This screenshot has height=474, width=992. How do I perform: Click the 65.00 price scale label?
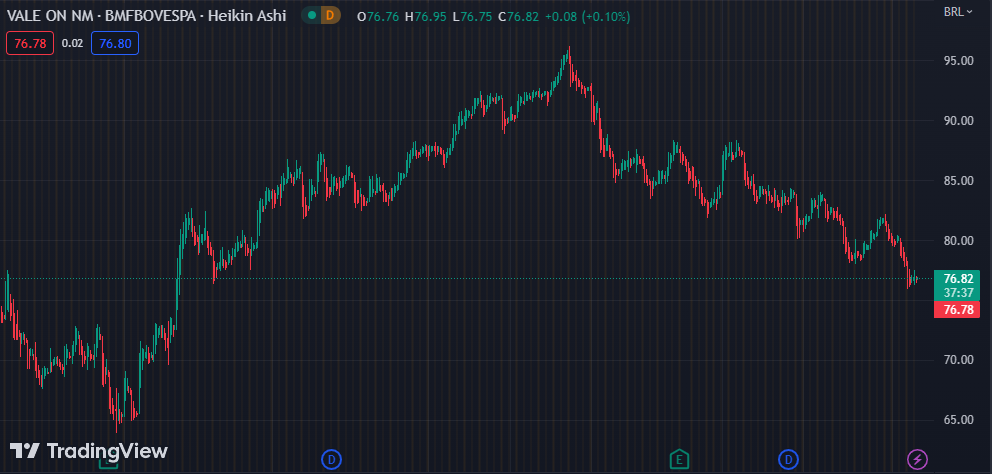click(x=957, y=420)
